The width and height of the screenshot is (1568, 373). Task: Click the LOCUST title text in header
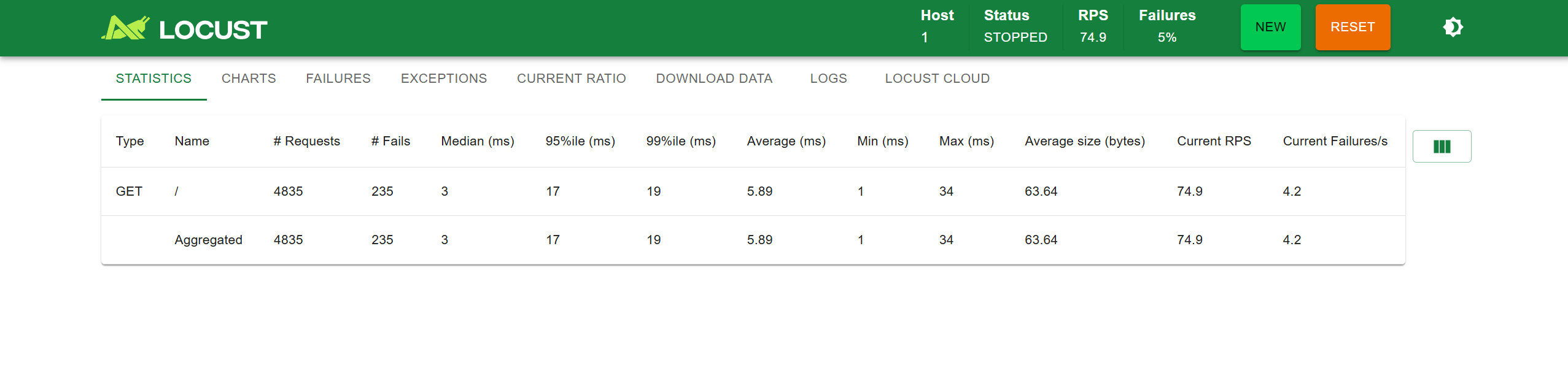[213, 30]
